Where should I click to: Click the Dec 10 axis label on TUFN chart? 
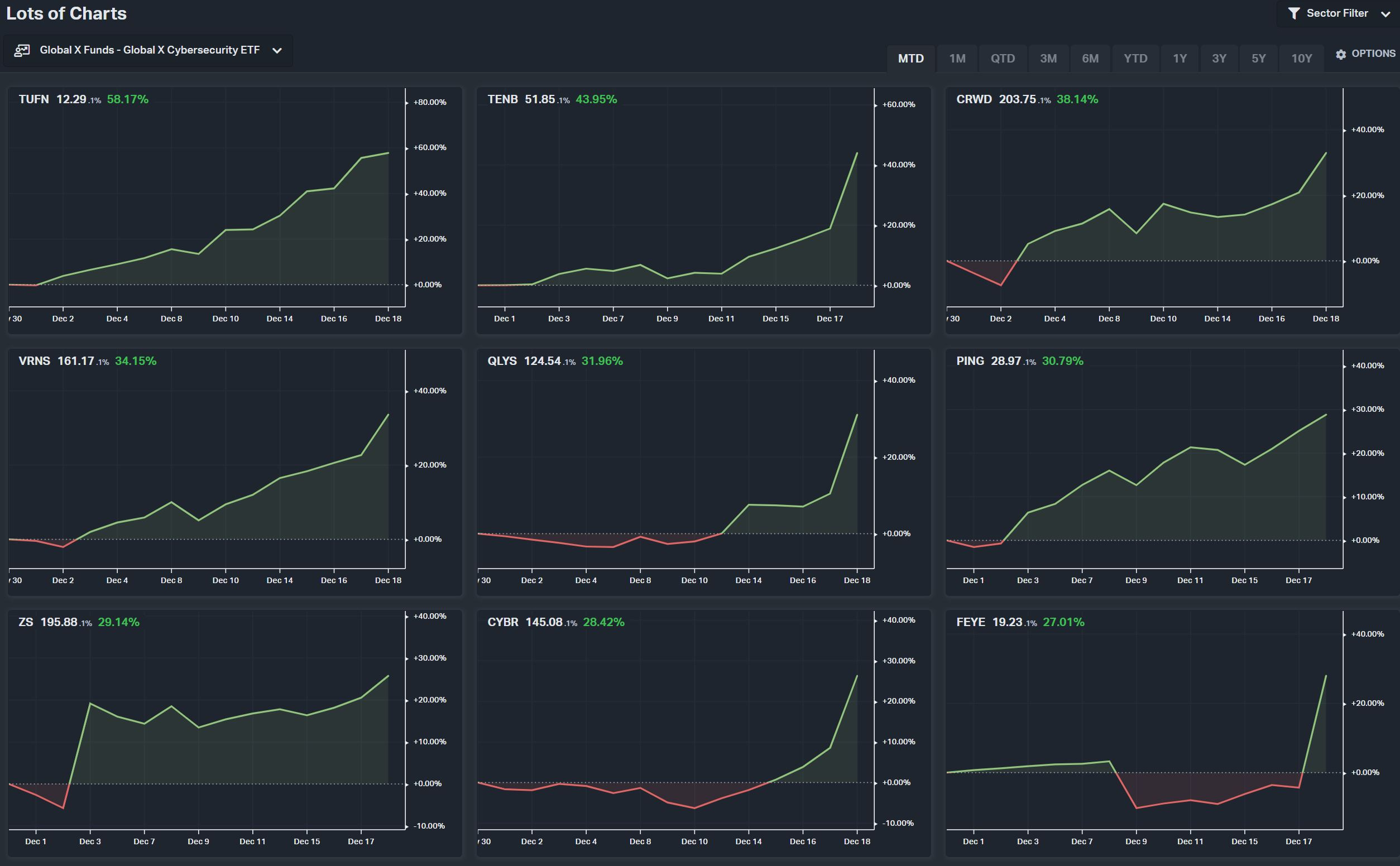pyautogui.click(x=225, y=319)
